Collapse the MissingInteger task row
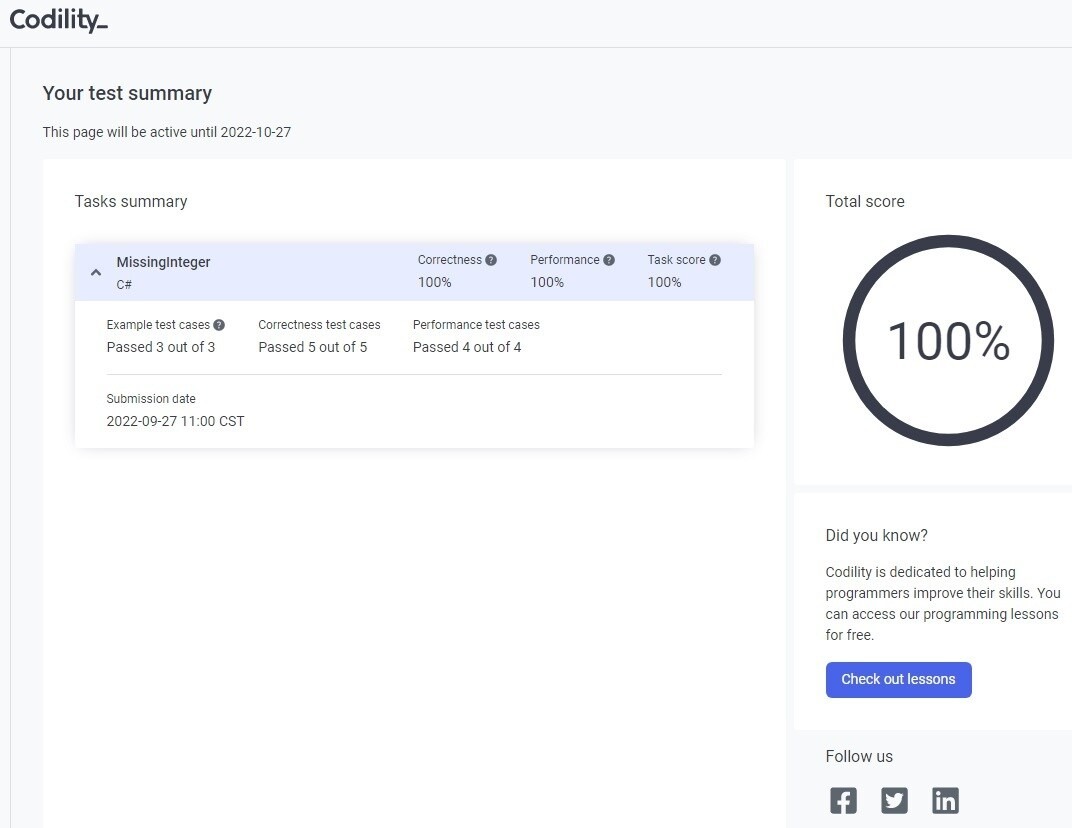1072x828 pixels. point(96,272)
